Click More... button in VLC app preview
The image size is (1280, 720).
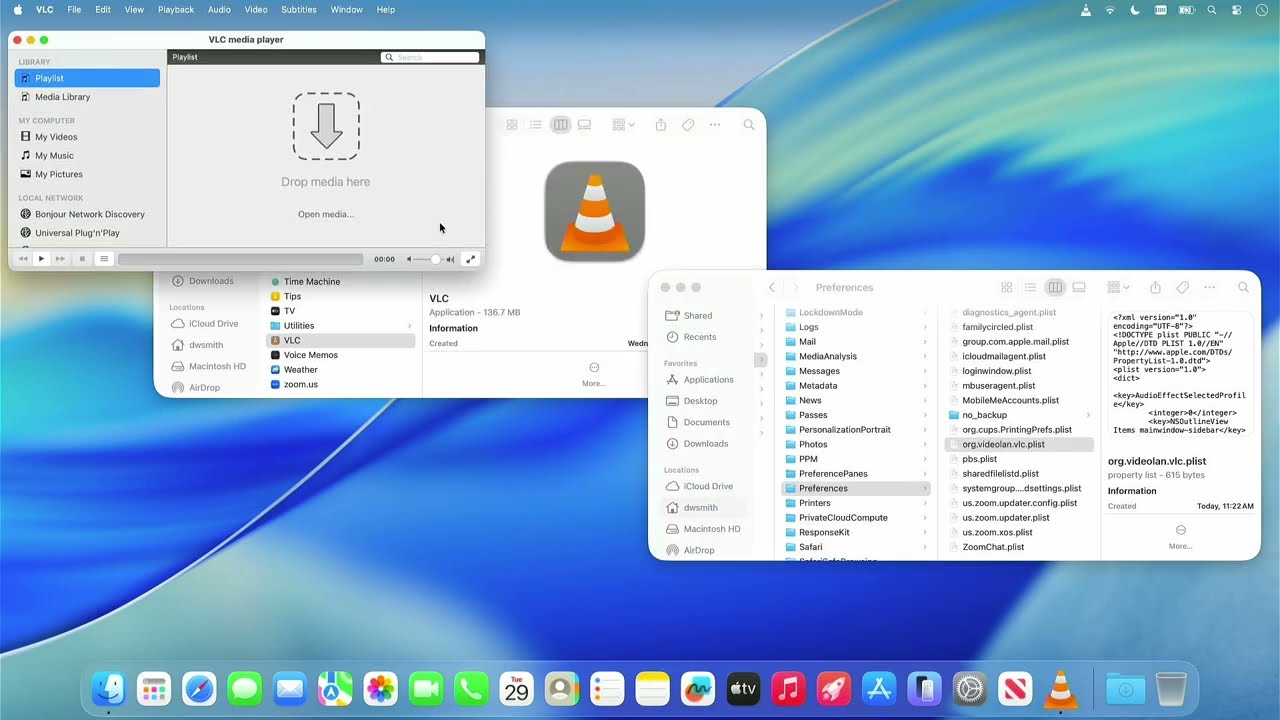pos(594,375)
